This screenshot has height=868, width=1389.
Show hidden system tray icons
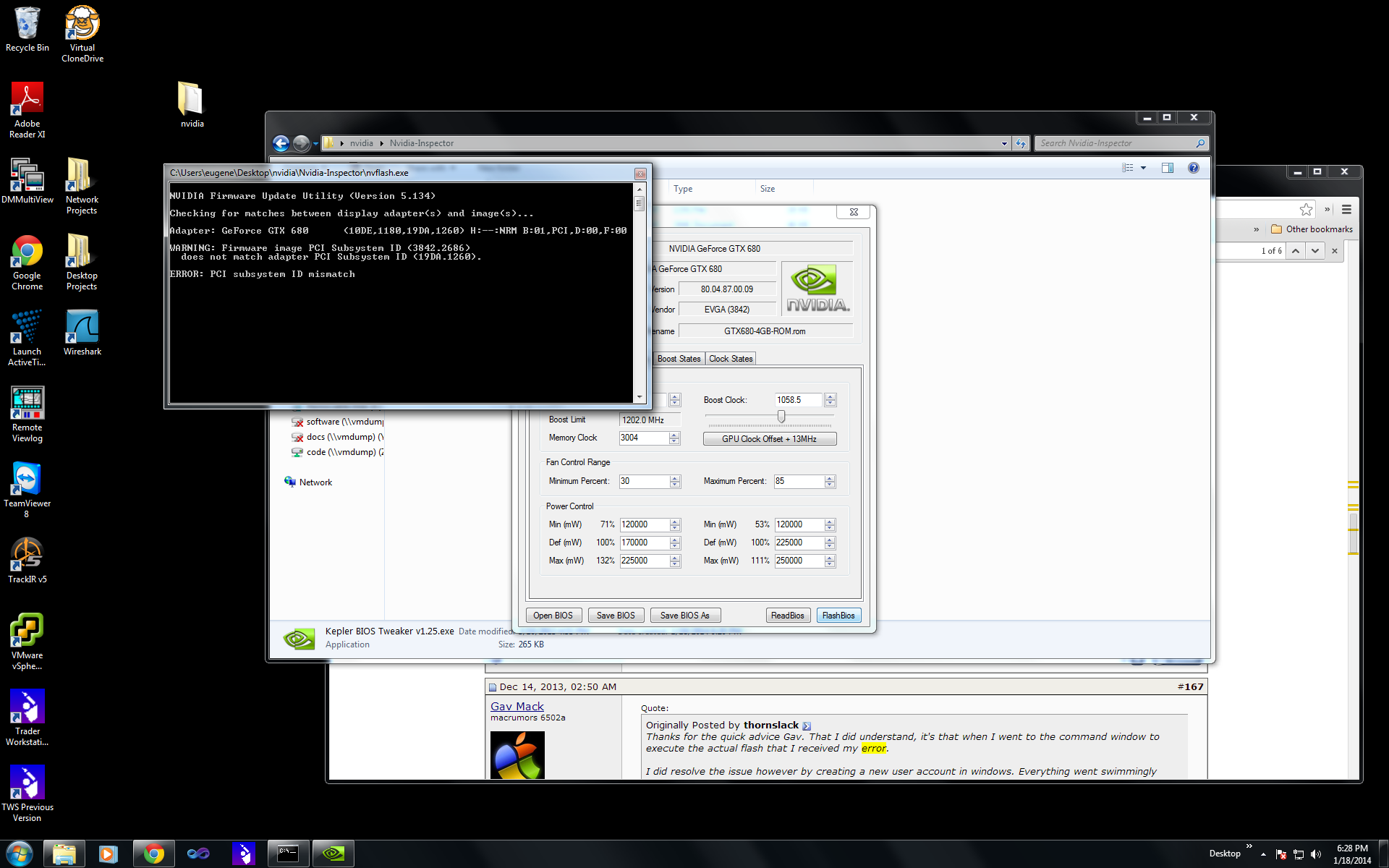(x=1263, y=854)
